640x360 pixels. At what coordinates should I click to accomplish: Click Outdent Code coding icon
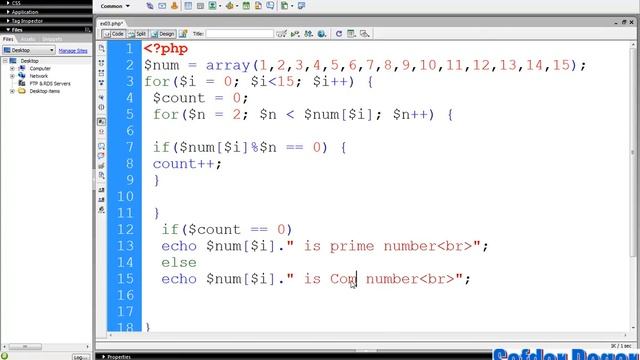coord(102,200)
